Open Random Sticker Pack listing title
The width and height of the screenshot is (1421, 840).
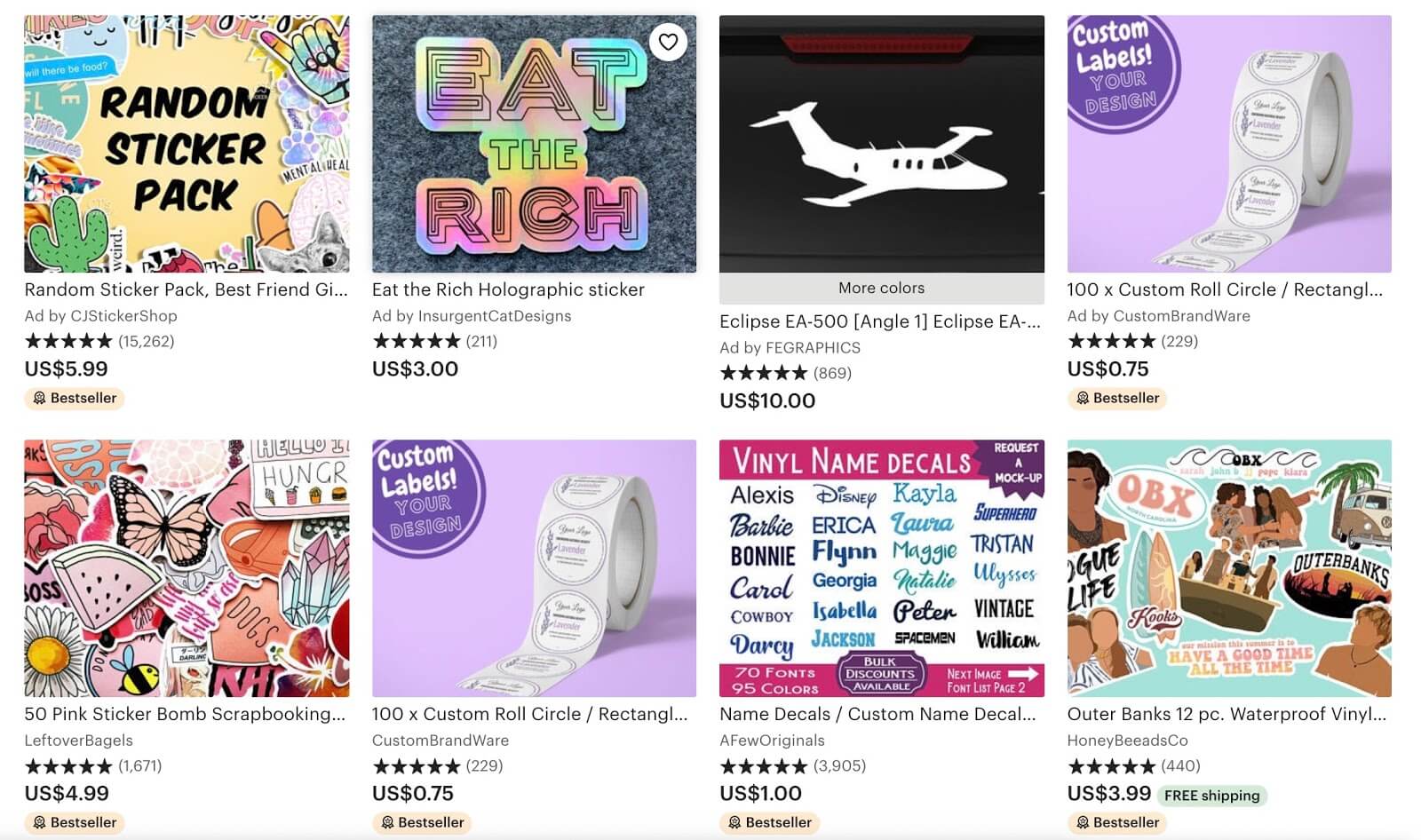click(186, 289)
